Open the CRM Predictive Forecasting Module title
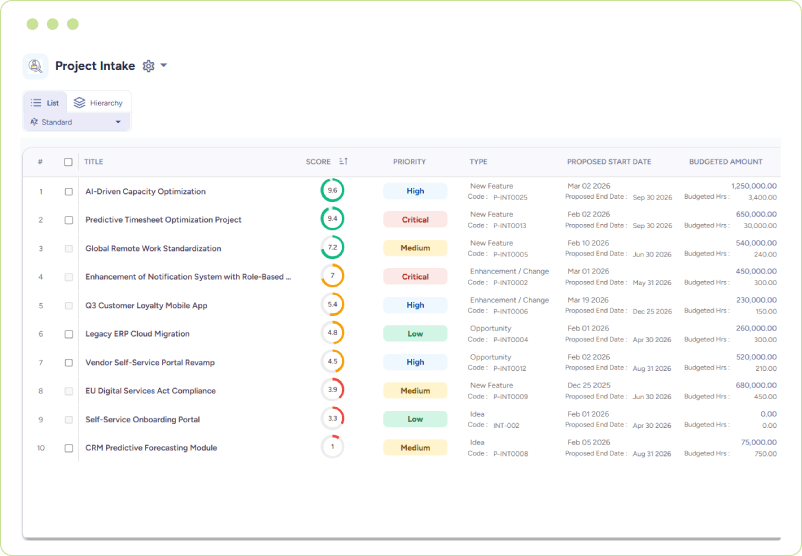 (151, 448)
